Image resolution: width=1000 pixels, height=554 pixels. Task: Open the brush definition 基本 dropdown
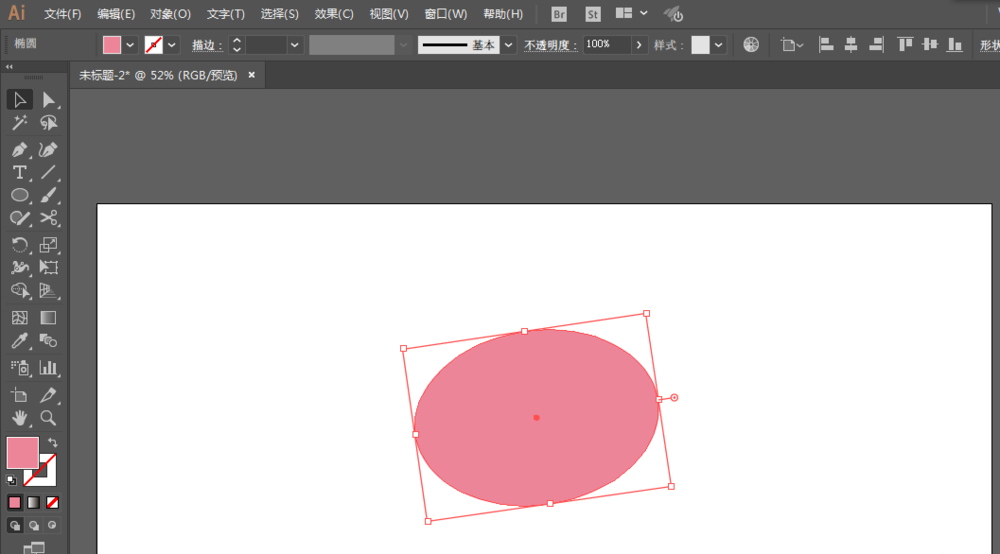(508, 45)
